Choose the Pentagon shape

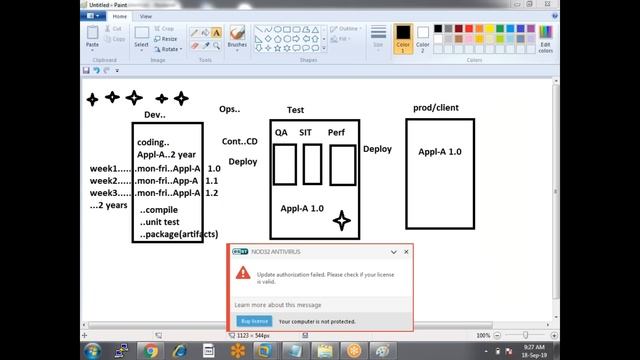click(278, 39)
